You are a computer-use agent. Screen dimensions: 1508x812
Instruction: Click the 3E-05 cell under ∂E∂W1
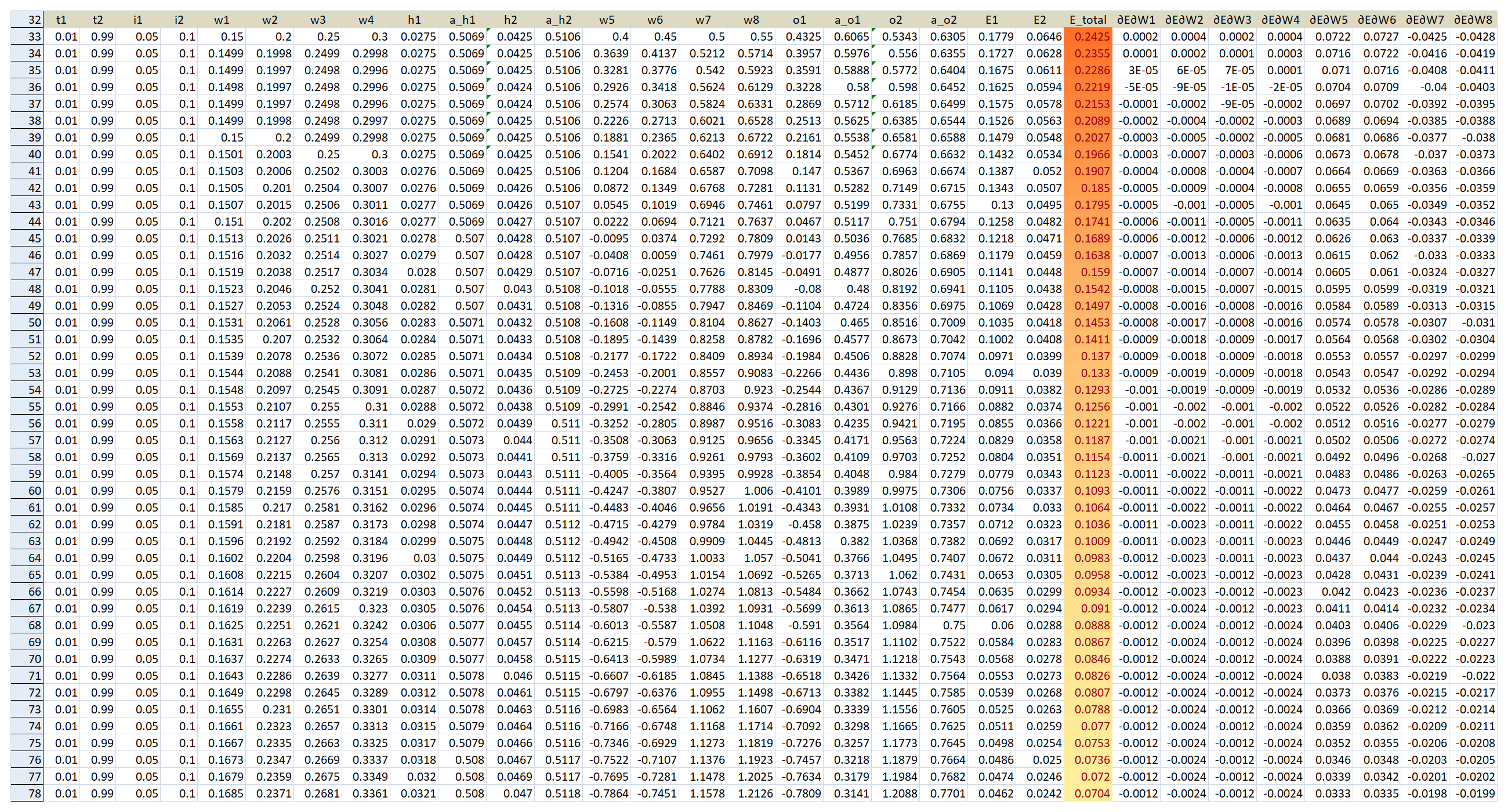coord(1136,70)
